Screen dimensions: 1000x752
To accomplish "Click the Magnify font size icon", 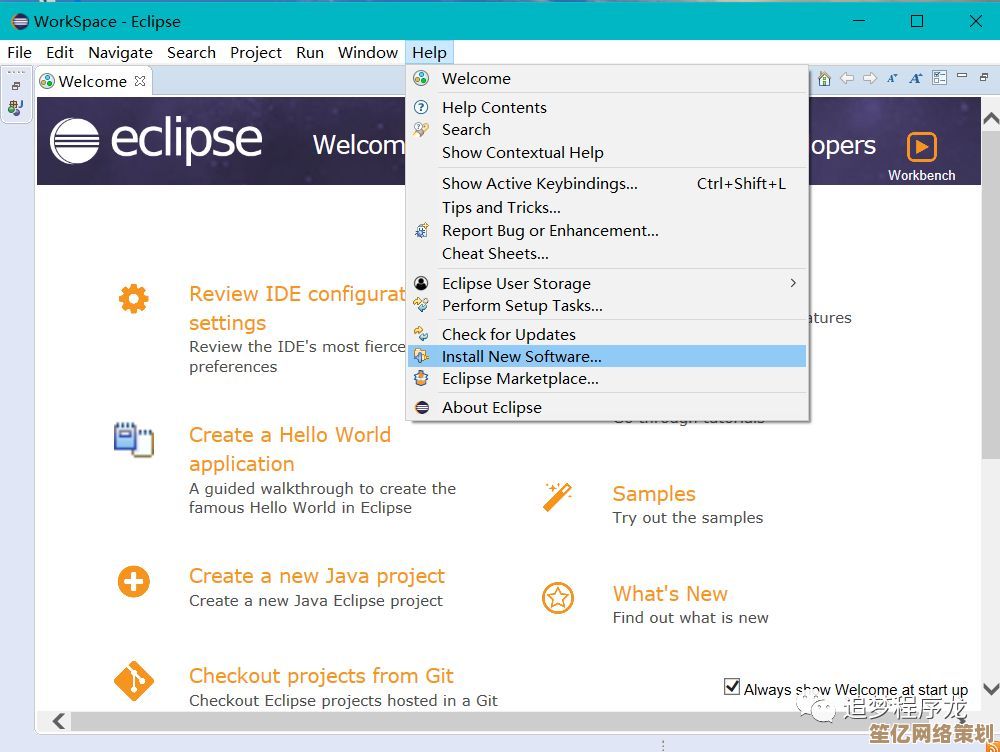I will [x=915, y=79].
